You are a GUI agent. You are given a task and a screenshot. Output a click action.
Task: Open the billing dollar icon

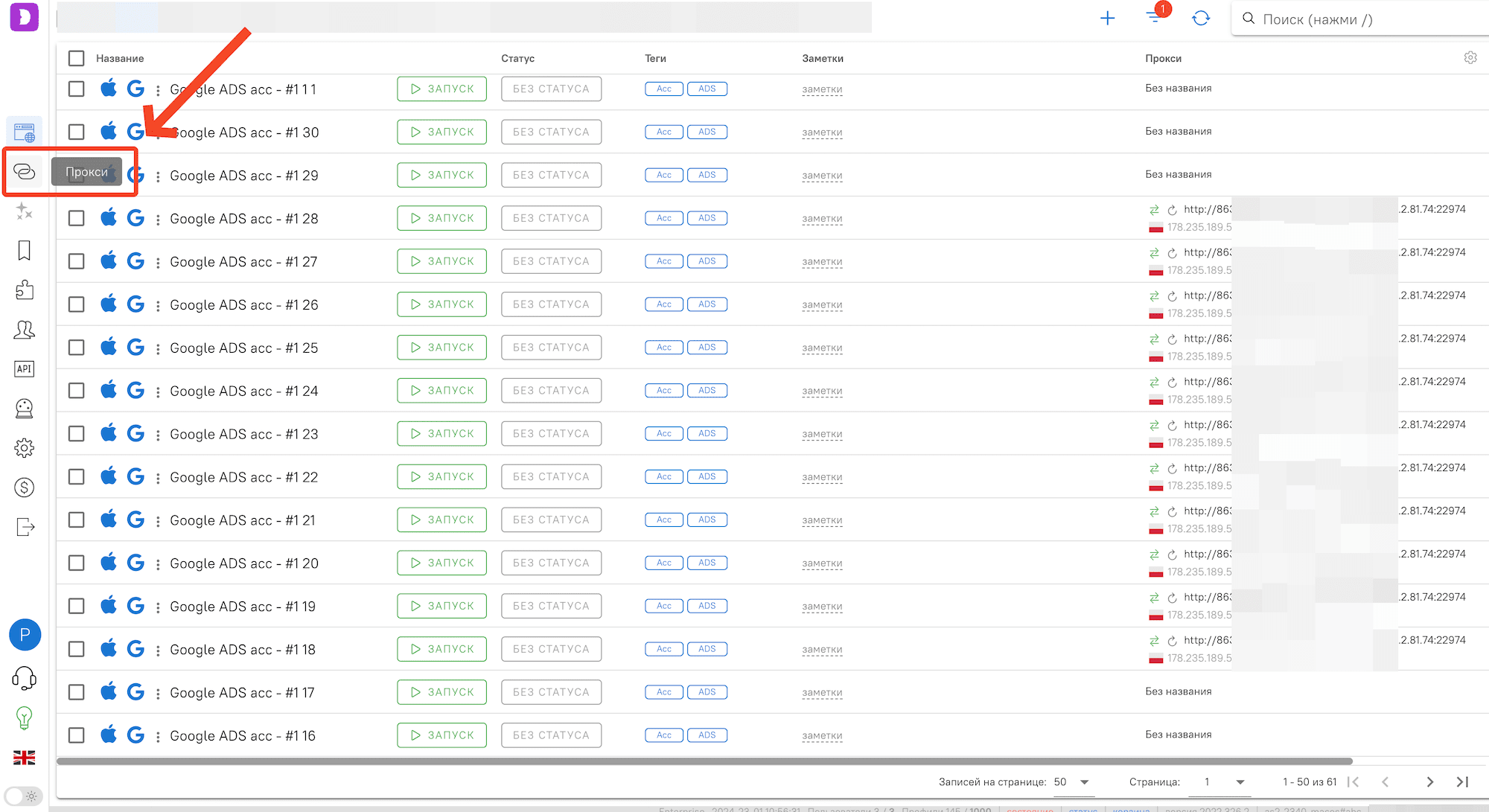[25, 487]
